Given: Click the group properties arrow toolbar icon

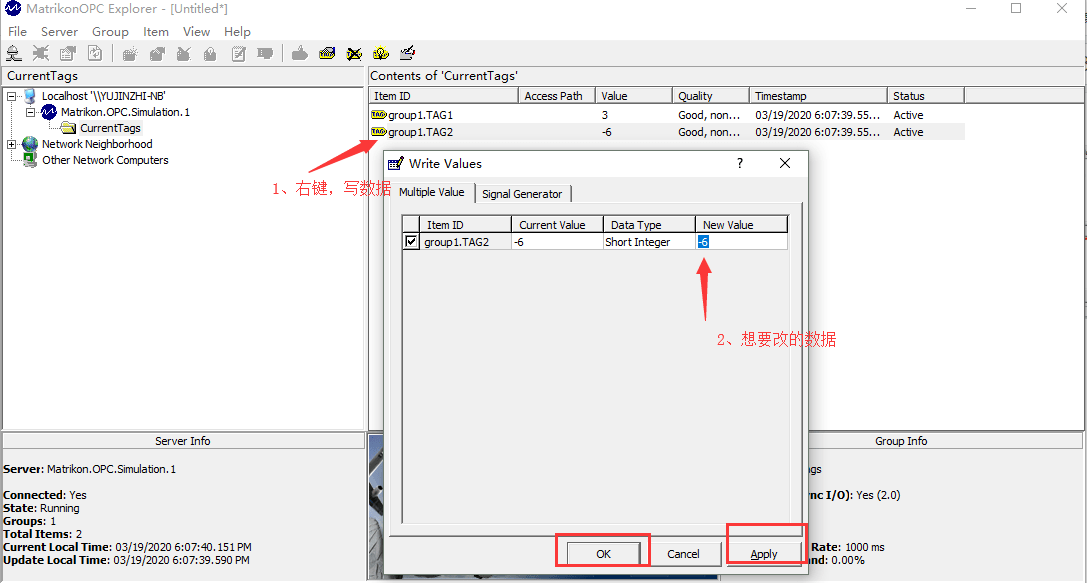Looking at the screenshot, I should click(157, 53).
